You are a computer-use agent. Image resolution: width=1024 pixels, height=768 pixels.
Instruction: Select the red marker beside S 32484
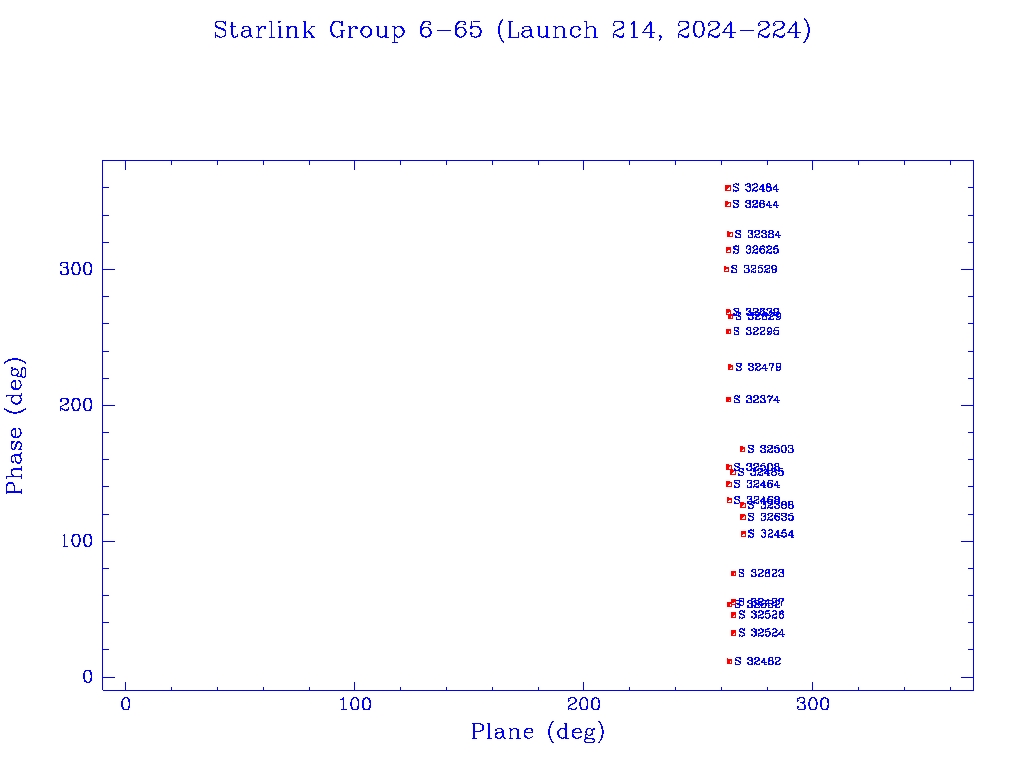[728, 188]
